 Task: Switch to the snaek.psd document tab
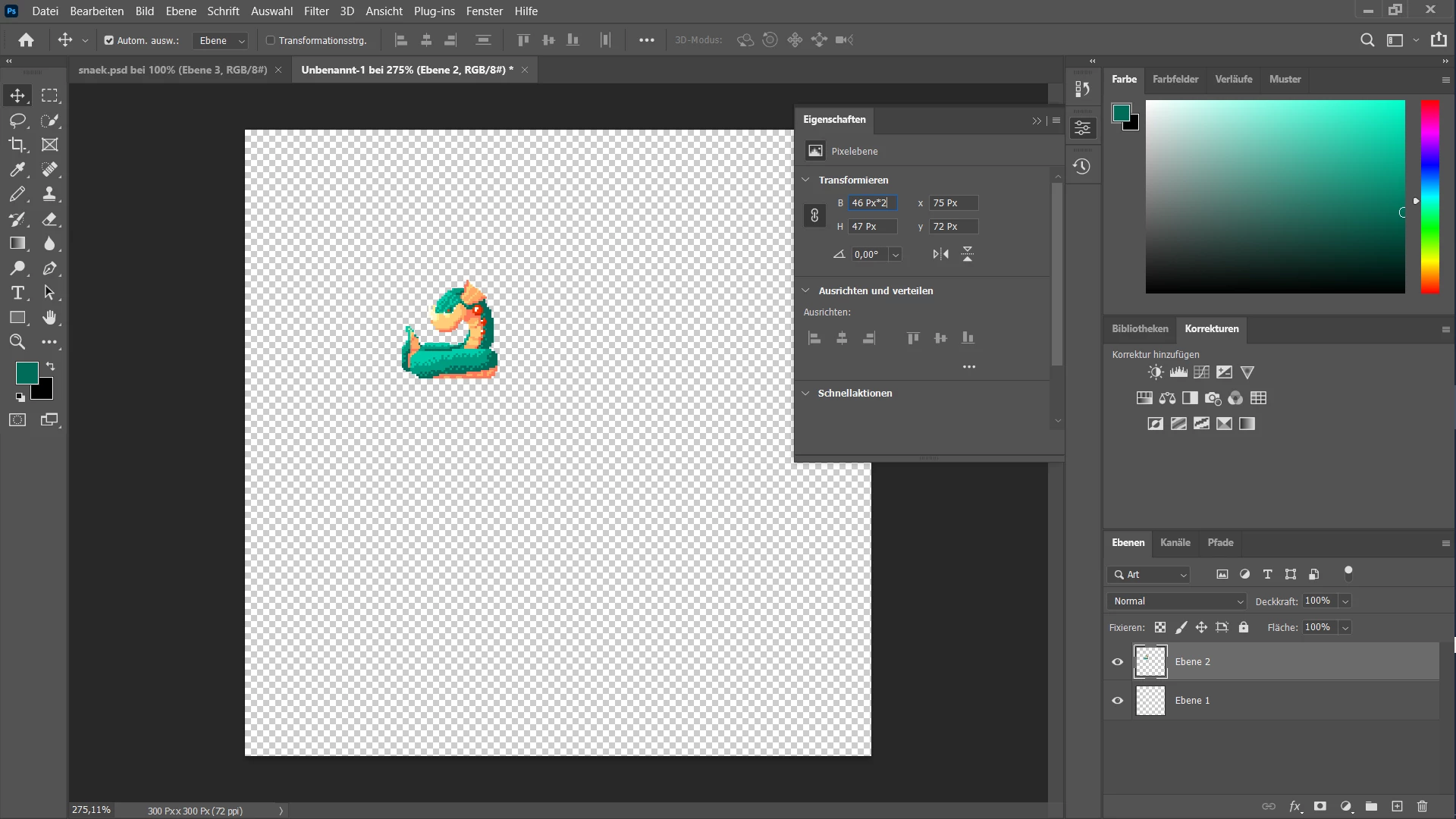pos(173,70)
